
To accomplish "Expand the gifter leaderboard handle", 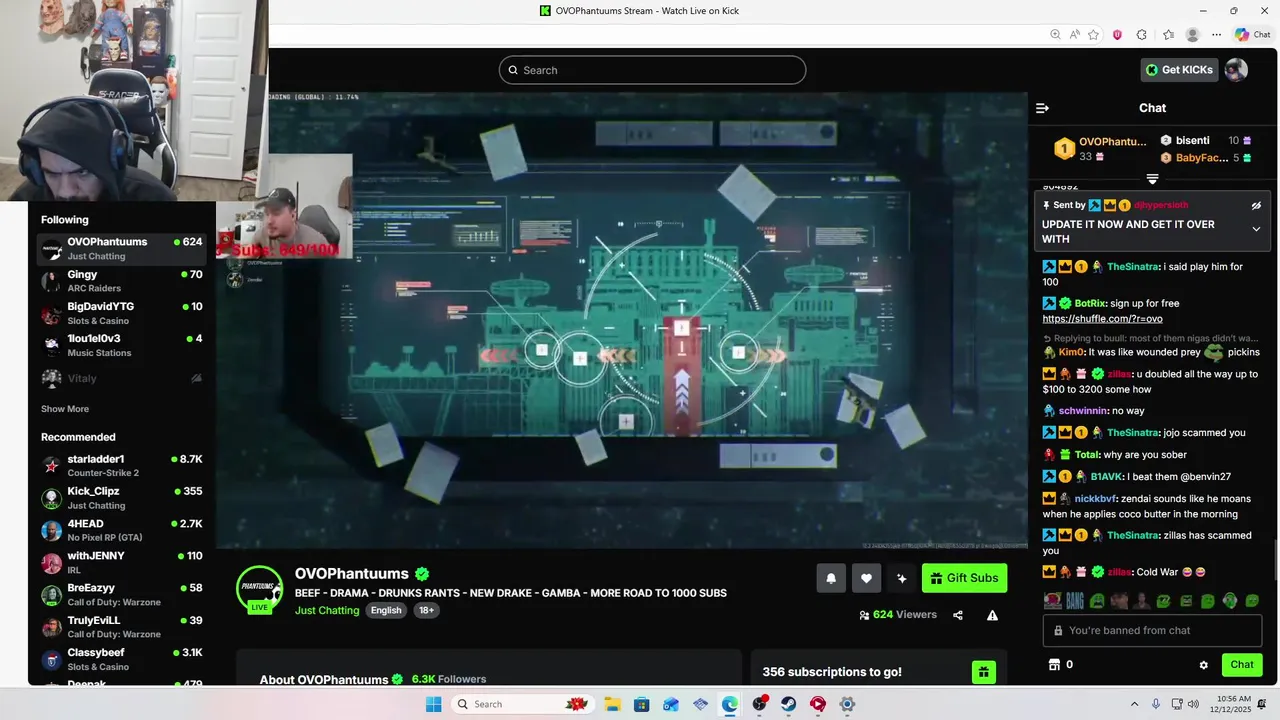I will click(1152, 179).
